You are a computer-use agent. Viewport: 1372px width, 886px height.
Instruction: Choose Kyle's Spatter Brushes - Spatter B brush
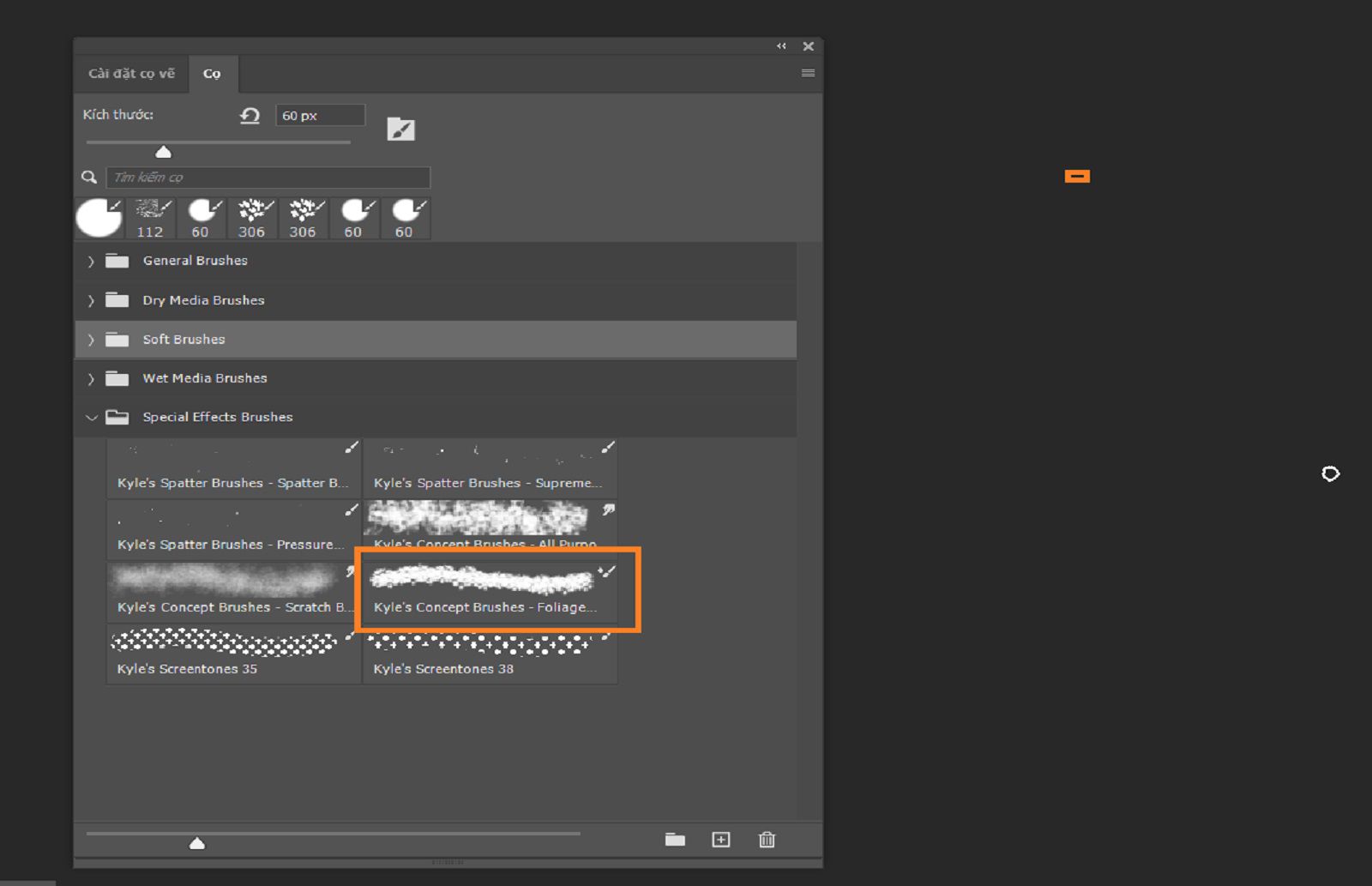click(234, 468)
